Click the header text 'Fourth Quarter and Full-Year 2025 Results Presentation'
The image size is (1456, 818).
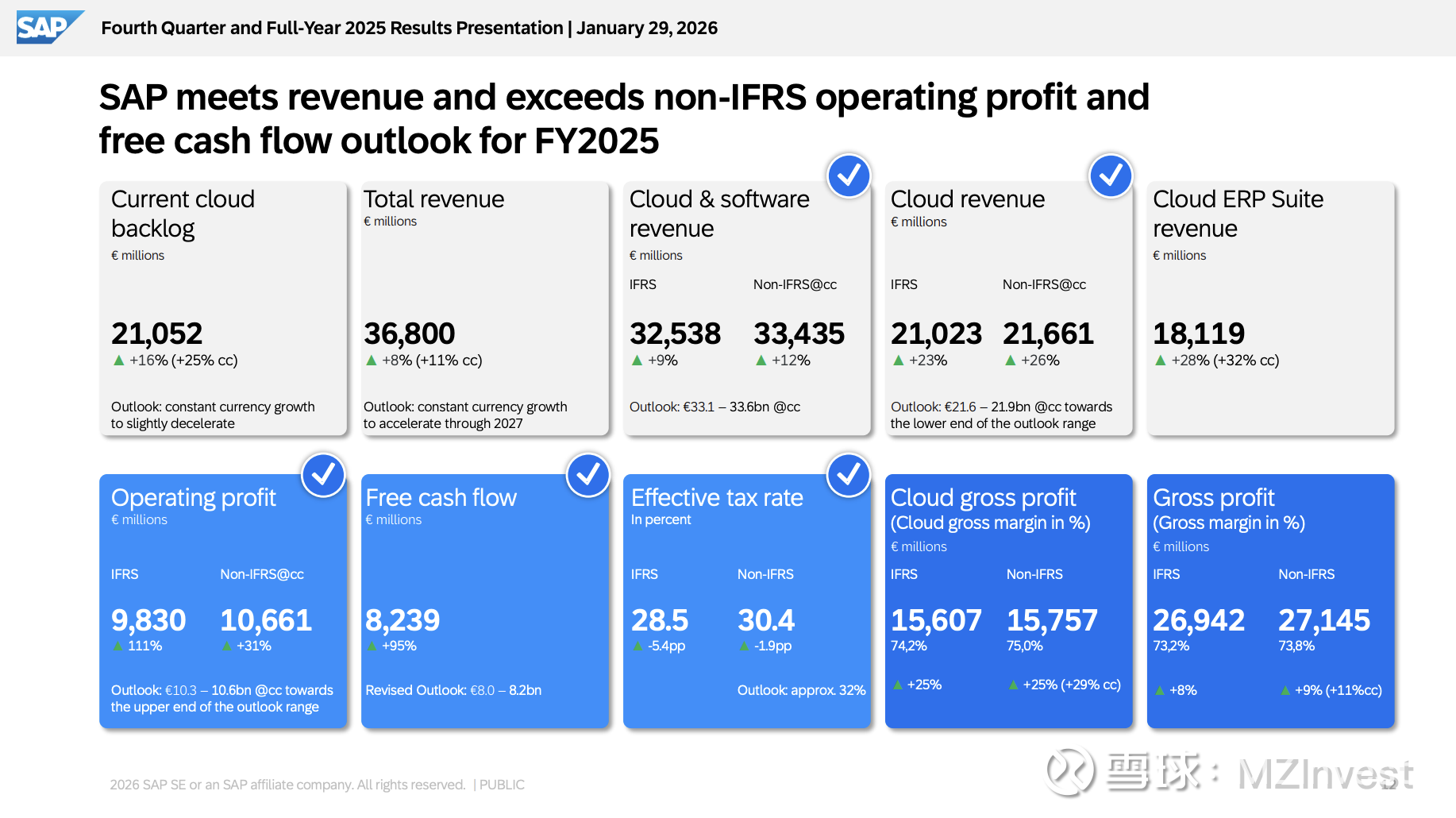tap(332, 28)
